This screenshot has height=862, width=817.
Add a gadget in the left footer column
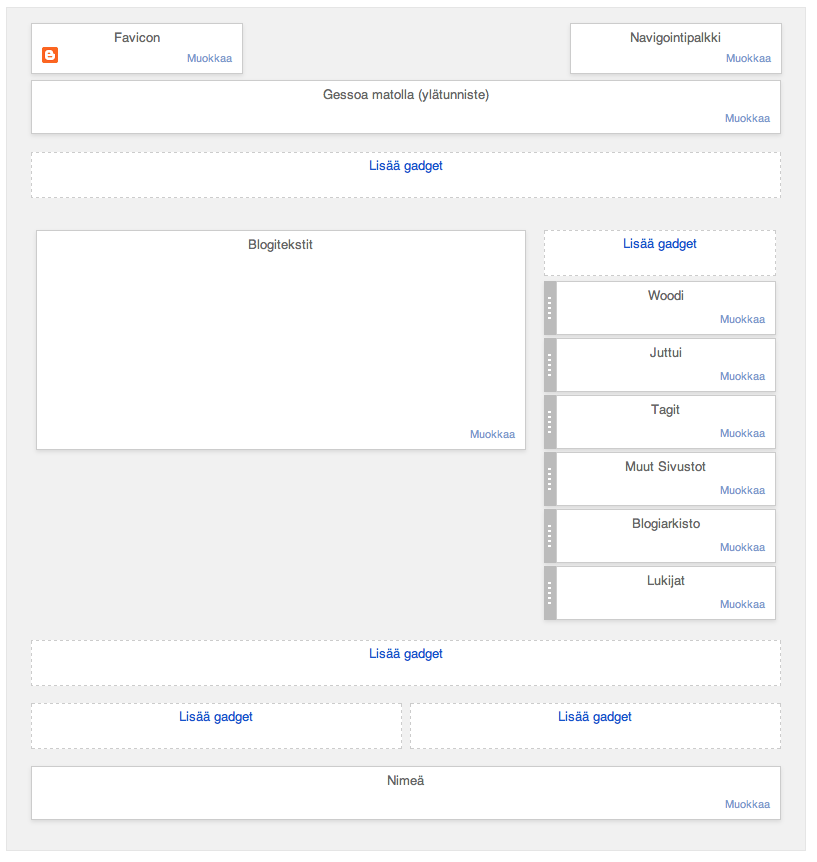click(216, 716)
